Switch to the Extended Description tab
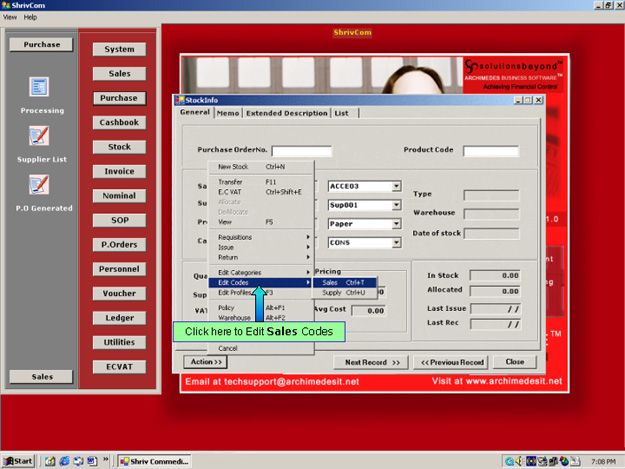 287,113
